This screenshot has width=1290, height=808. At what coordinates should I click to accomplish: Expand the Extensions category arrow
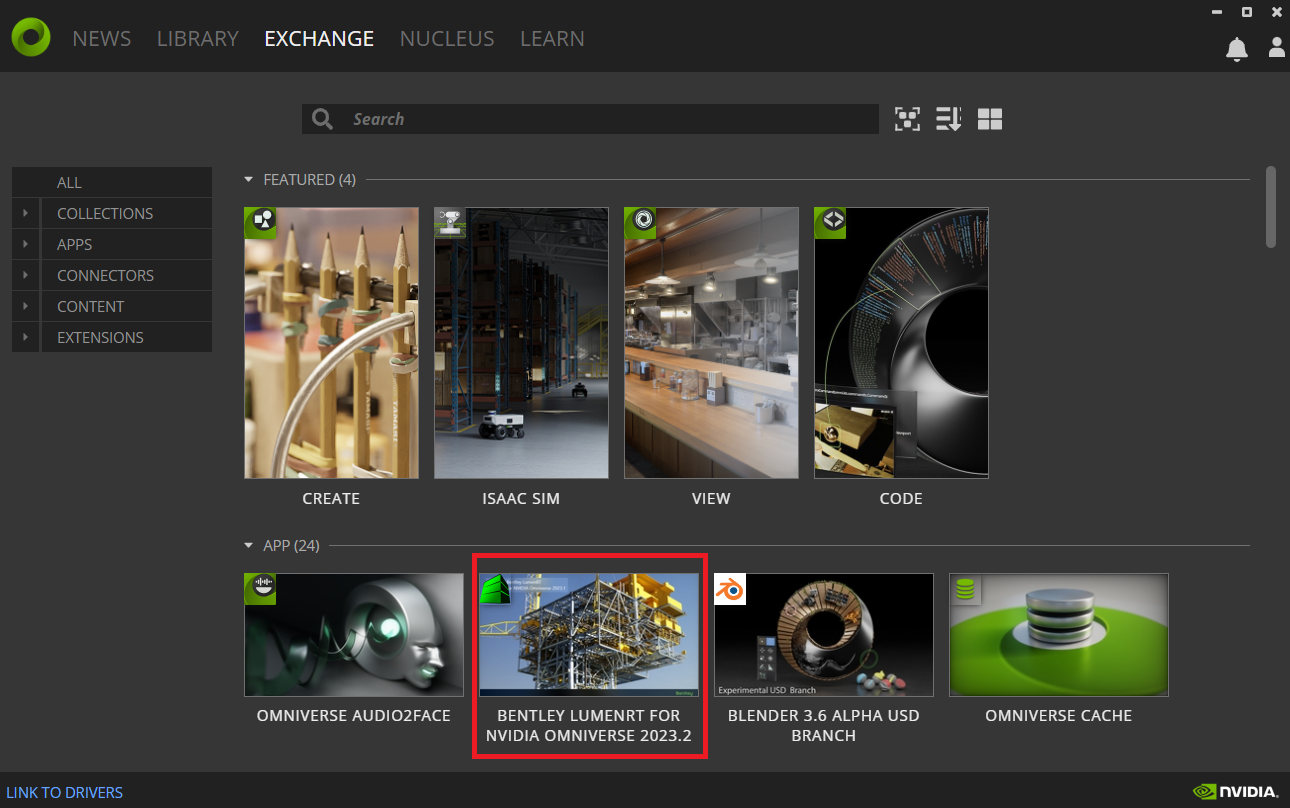tap(25, 337)
